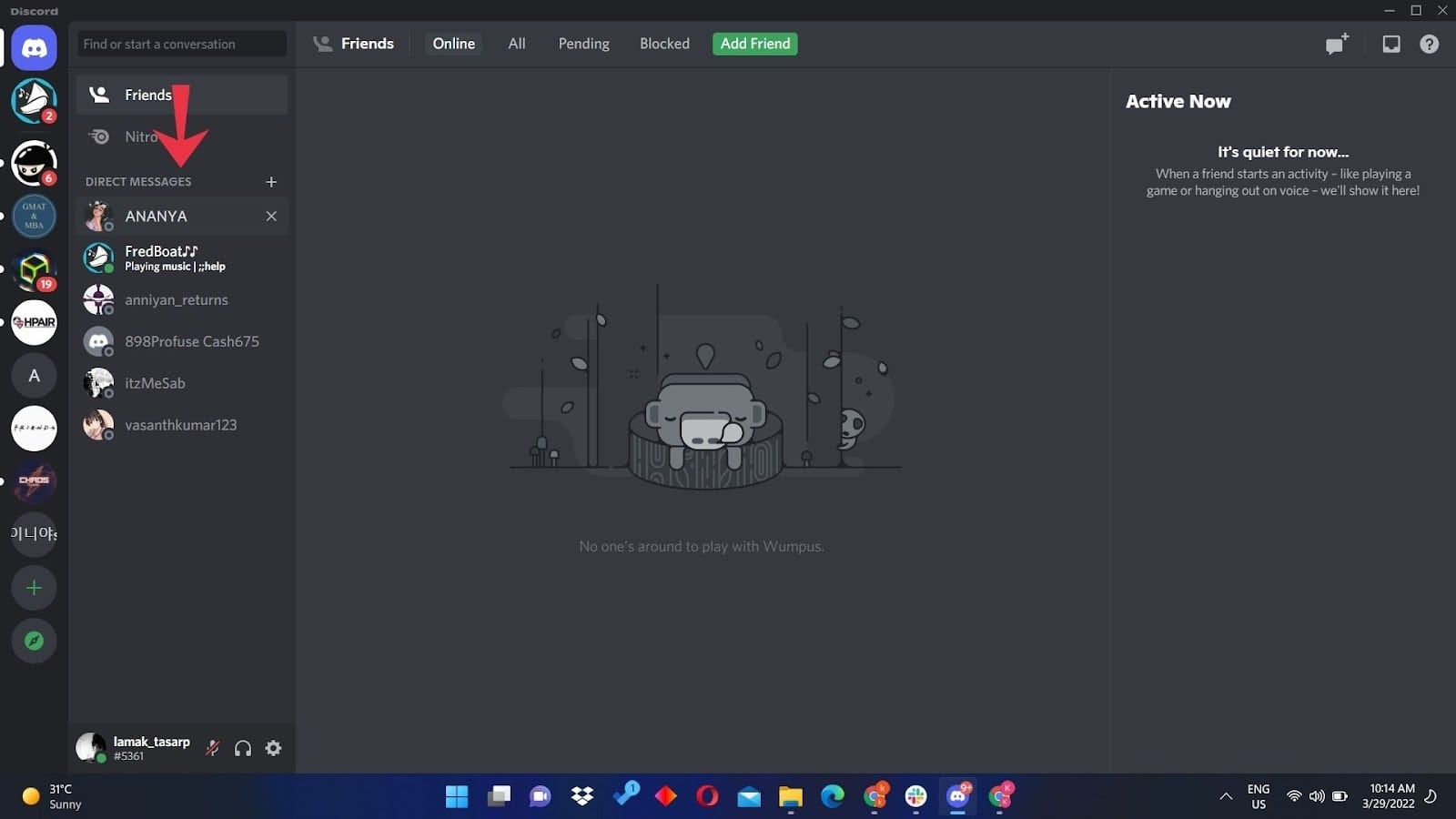
Task: Open Explore Public Servers compass icon
Action: pyautogui.click(x=34, y=641)
